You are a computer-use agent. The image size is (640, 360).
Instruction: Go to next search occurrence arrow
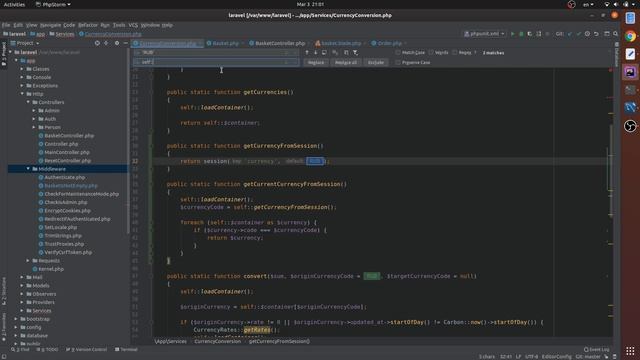(x=316, y=53)
